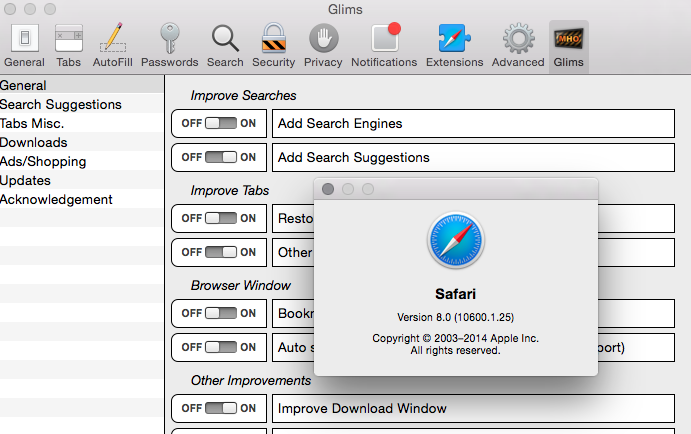Toggle the Improve Download Window switch

coord(220,408)
